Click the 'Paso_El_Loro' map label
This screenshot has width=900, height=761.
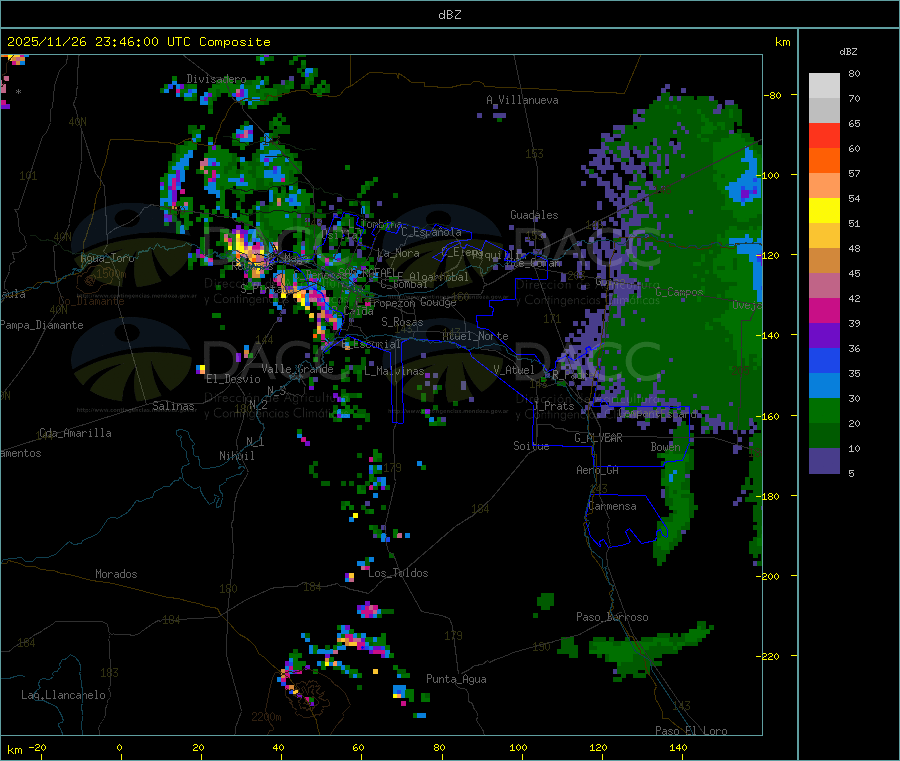coord(691,731)
